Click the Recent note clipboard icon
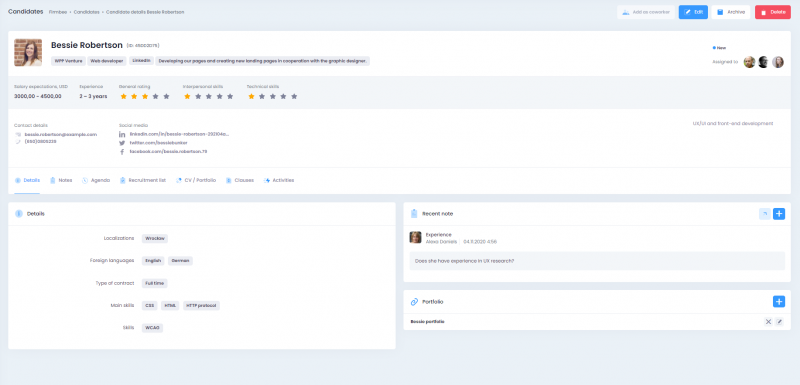The width and height of the screenshot is (800, 385). 414,214
